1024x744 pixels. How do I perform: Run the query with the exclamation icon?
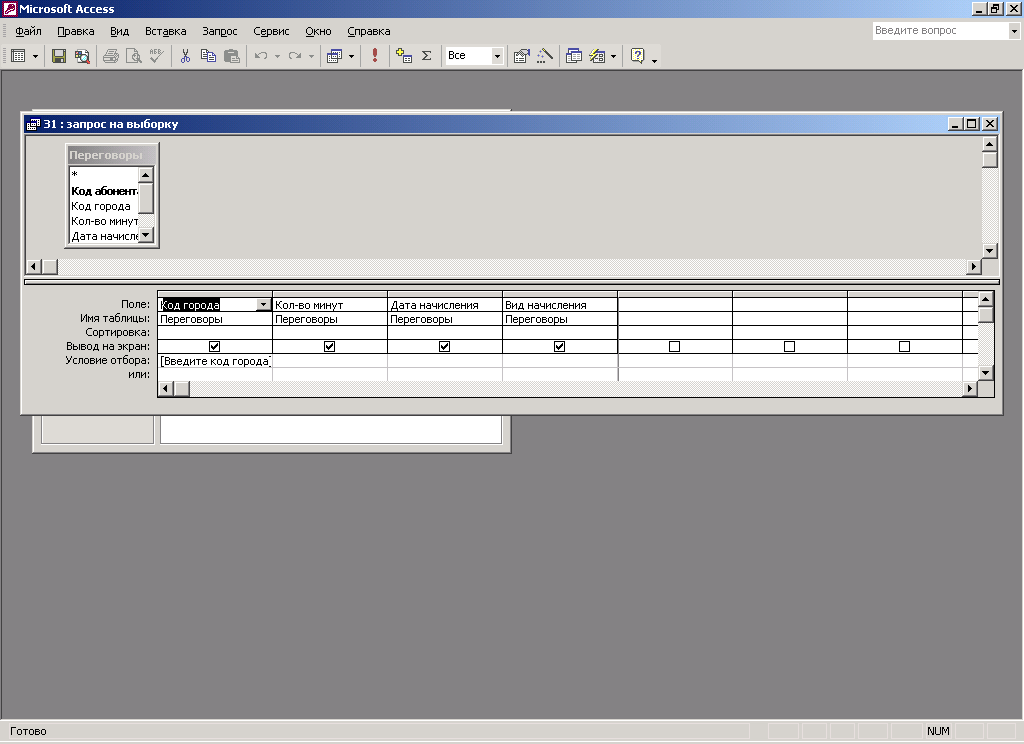coord(375,56)
